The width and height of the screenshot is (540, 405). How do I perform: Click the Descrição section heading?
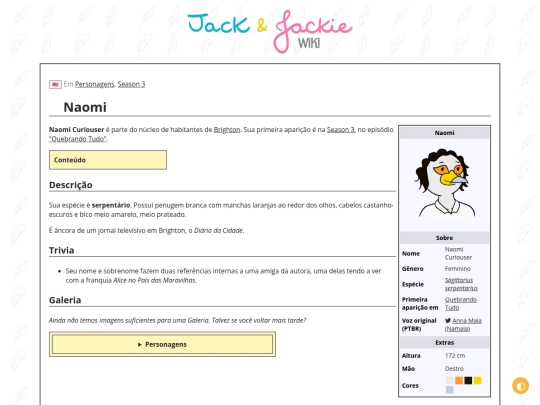71,185
